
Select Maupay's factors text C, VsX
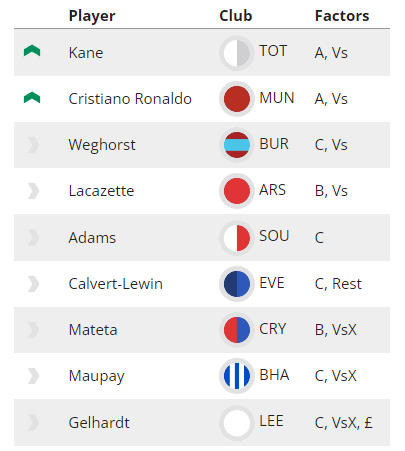[335, 376]
